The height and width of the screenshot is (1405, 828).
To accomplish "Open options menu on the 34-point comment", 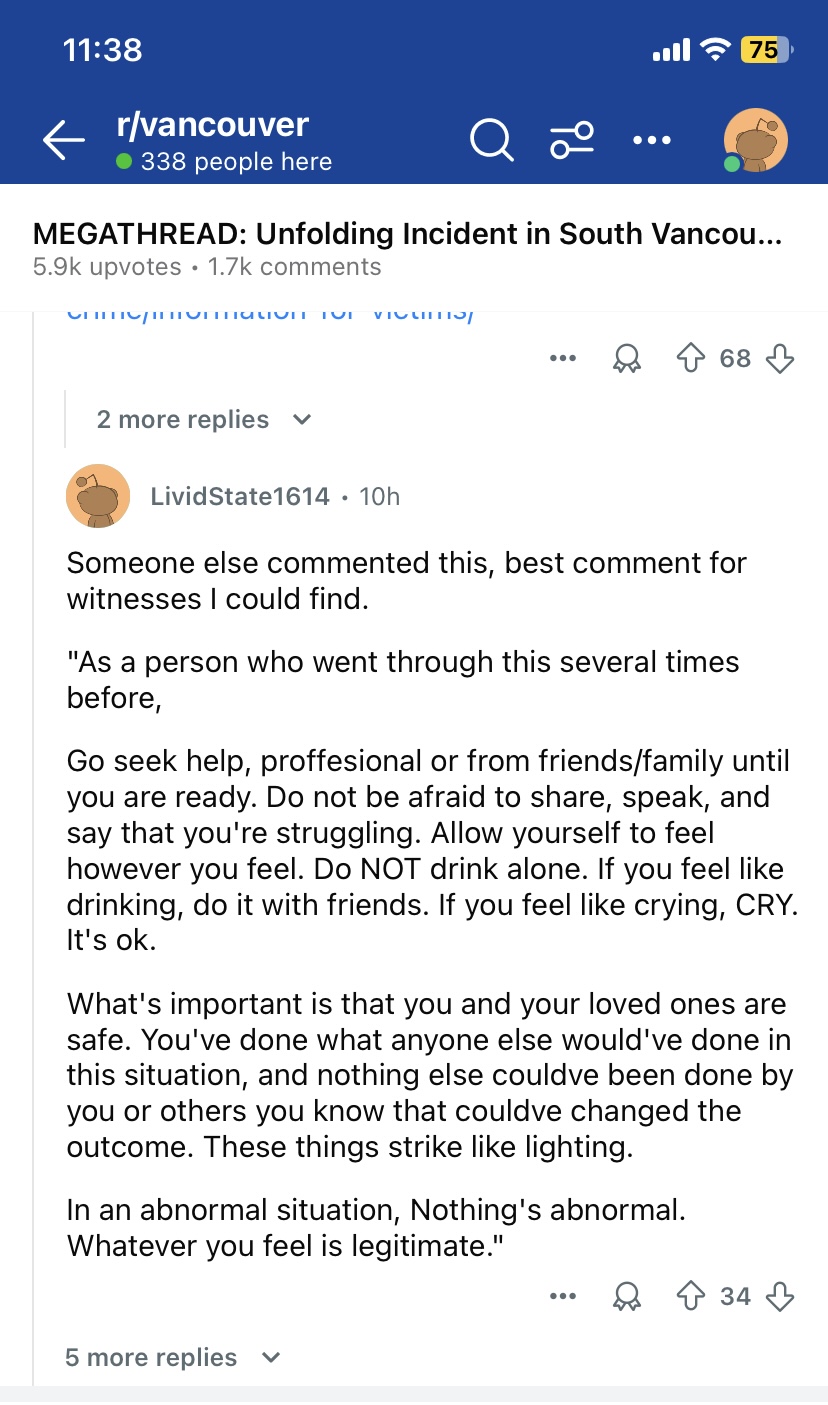I will [x=563, y=1296].
